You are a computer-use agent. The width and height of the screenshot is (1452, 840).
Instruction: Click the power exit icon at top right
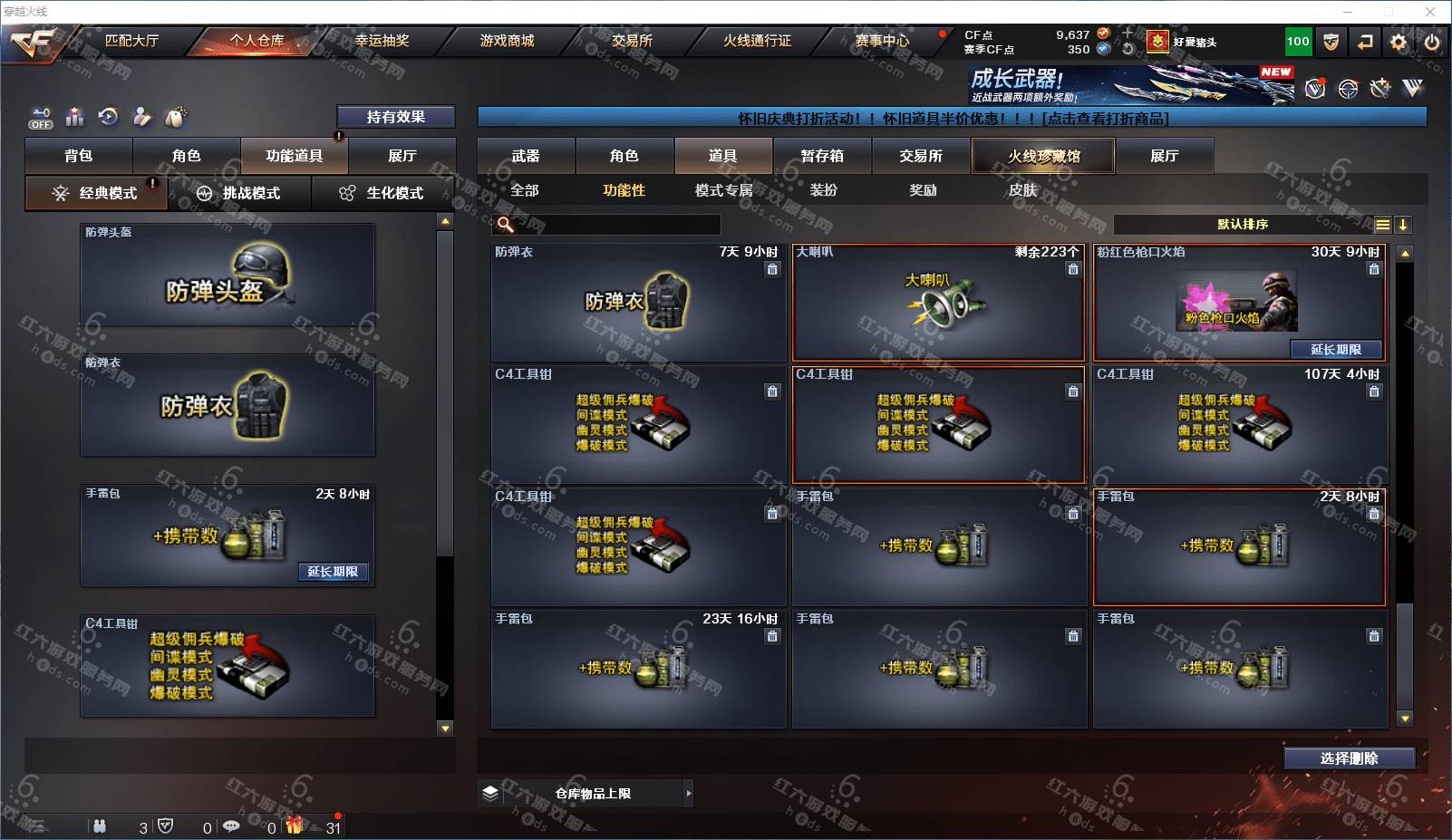[x=1432, y=42]
